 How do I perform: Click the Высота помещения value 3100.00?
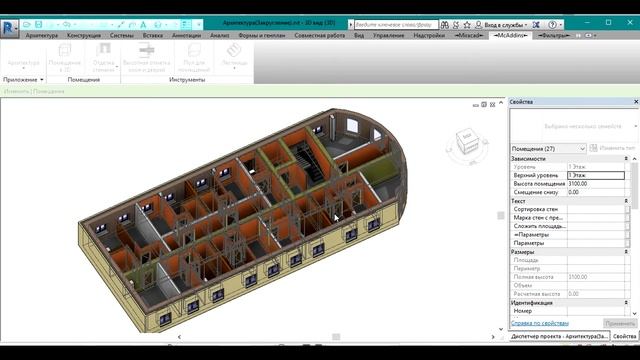596,184
